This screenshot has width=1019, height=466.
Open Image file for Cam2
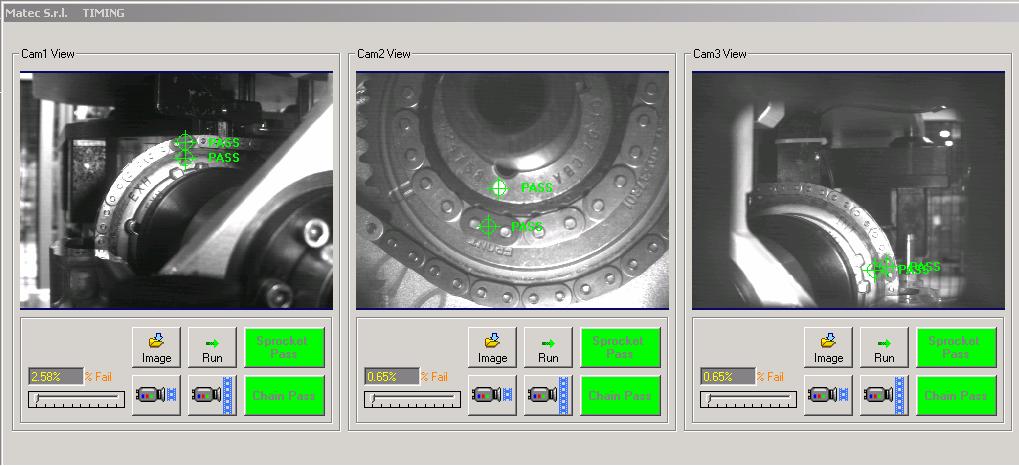point(492,347)
